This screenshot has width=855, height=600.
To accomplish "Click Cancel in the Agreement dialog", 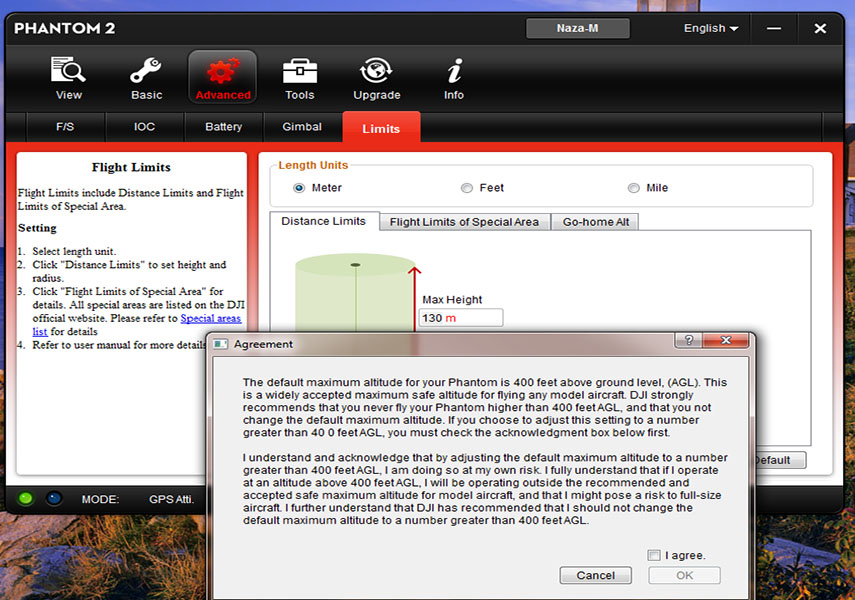I will (595, 575).
